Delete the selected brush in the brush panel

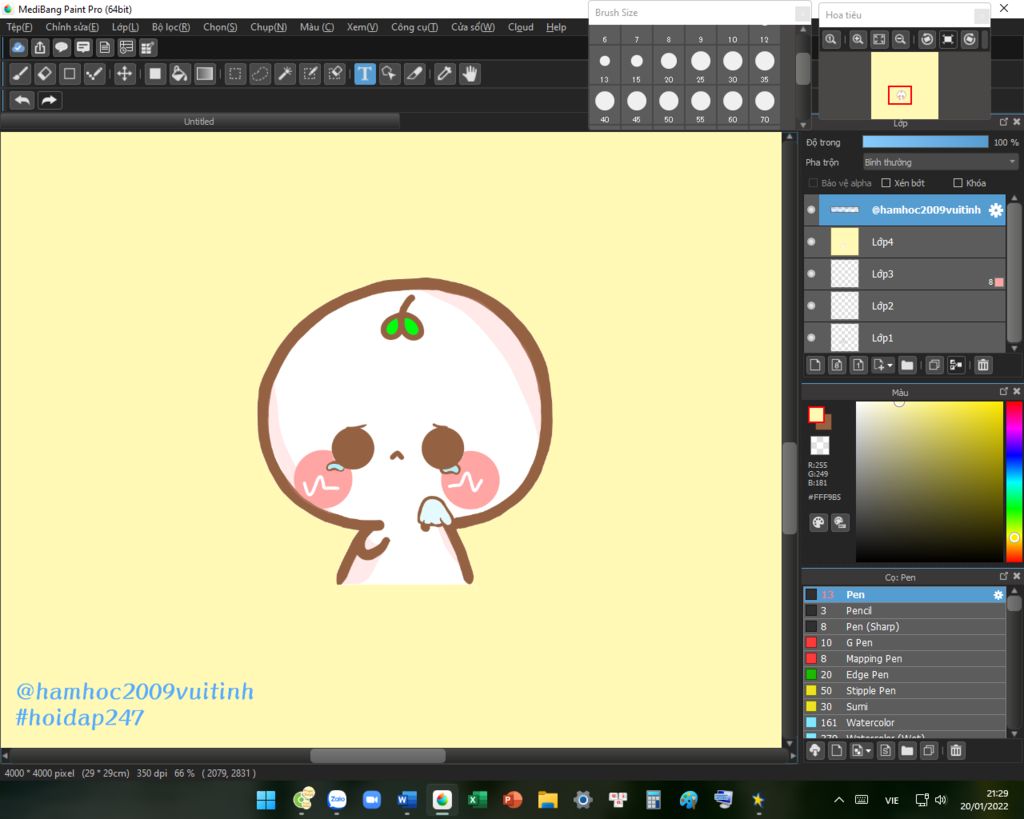click(x=956, y=751)
